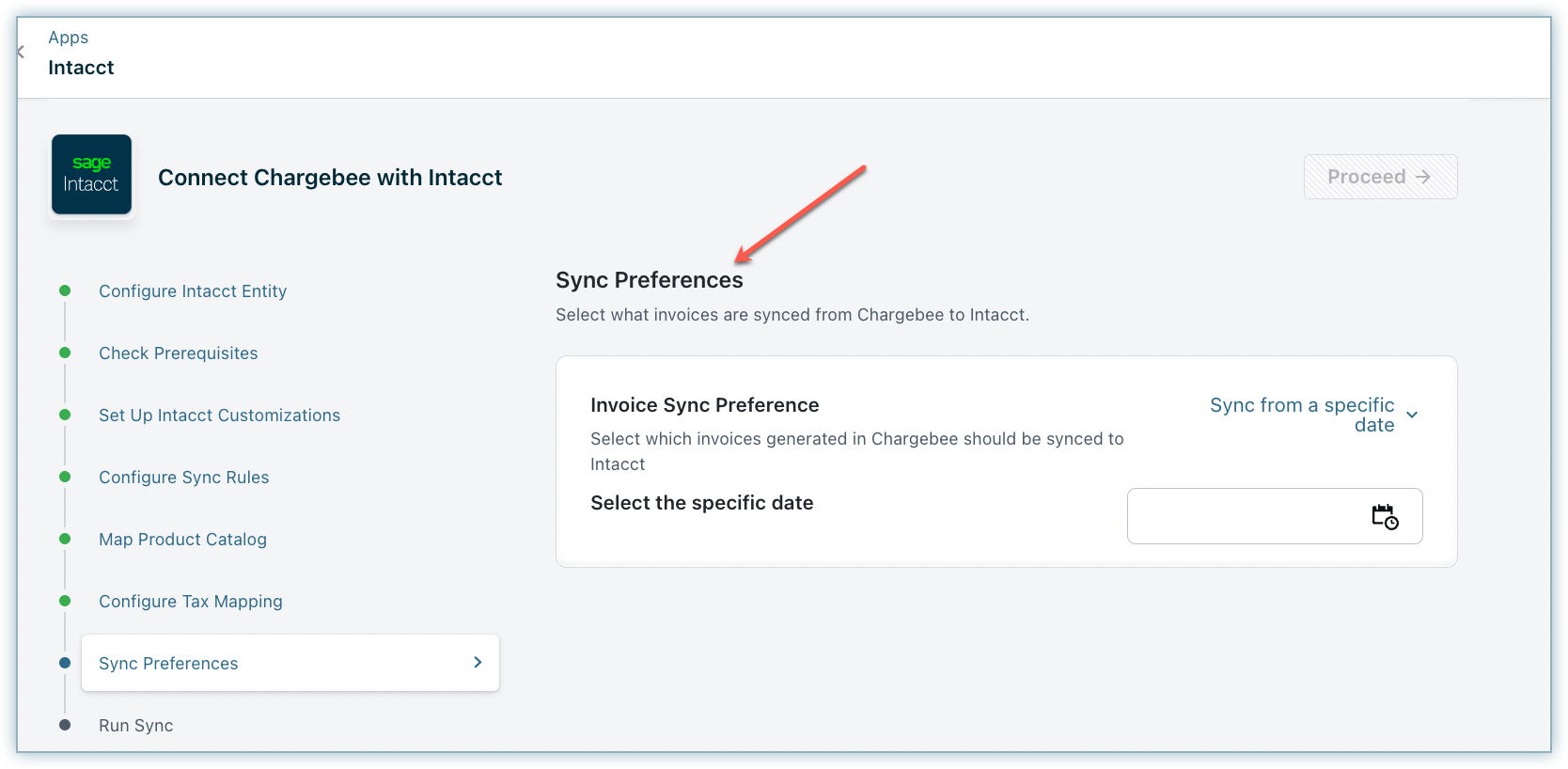Image resolution: width=1568 pixels, height=769 pixels.
Task: Click the back chevron beside Apps
Action: pyautogui.click(x=21, y=52)
